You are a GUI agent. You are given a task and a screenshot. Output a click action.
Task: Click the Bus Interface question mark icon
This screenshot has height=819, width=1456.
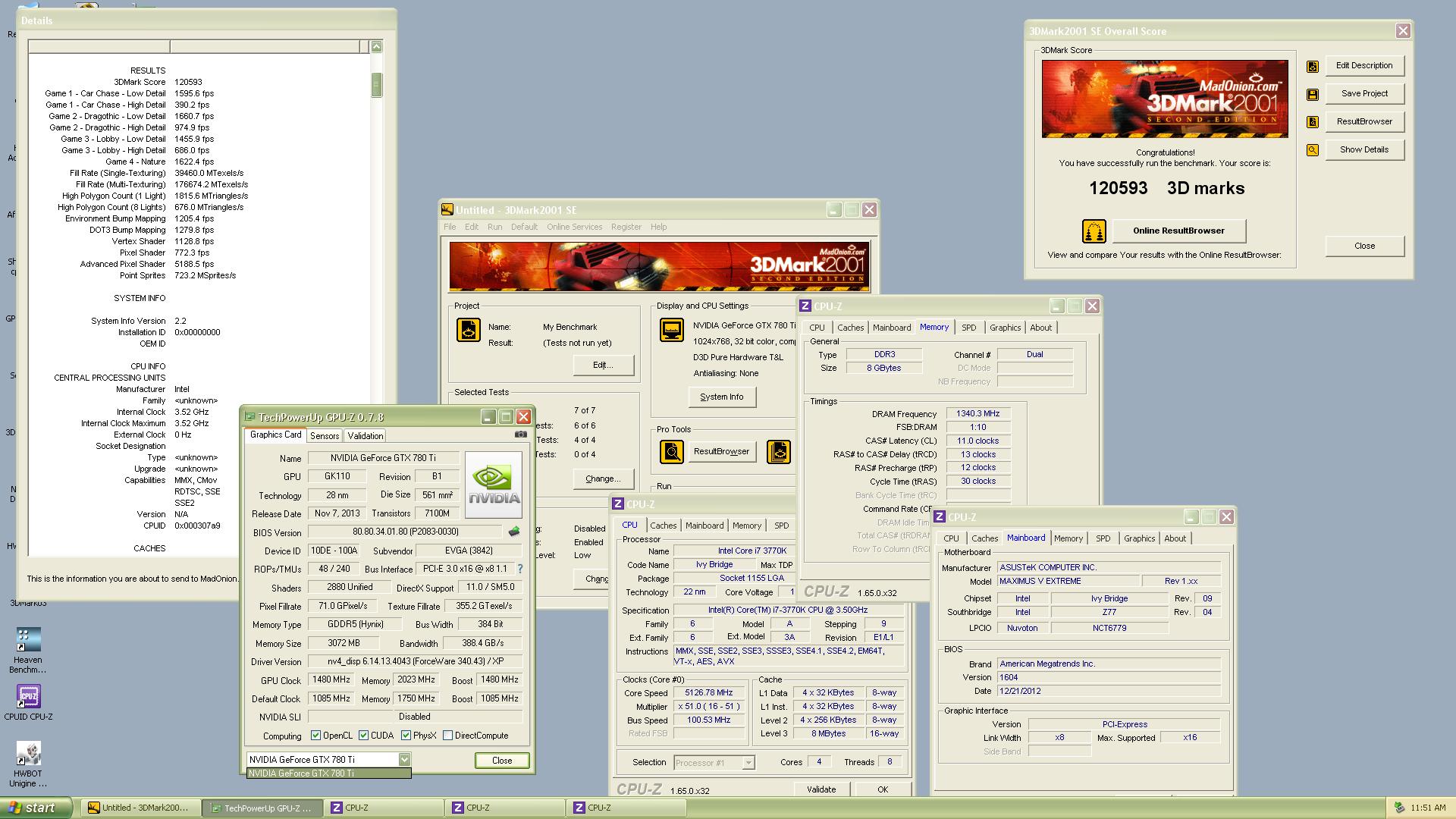click(x=519, y=569)
